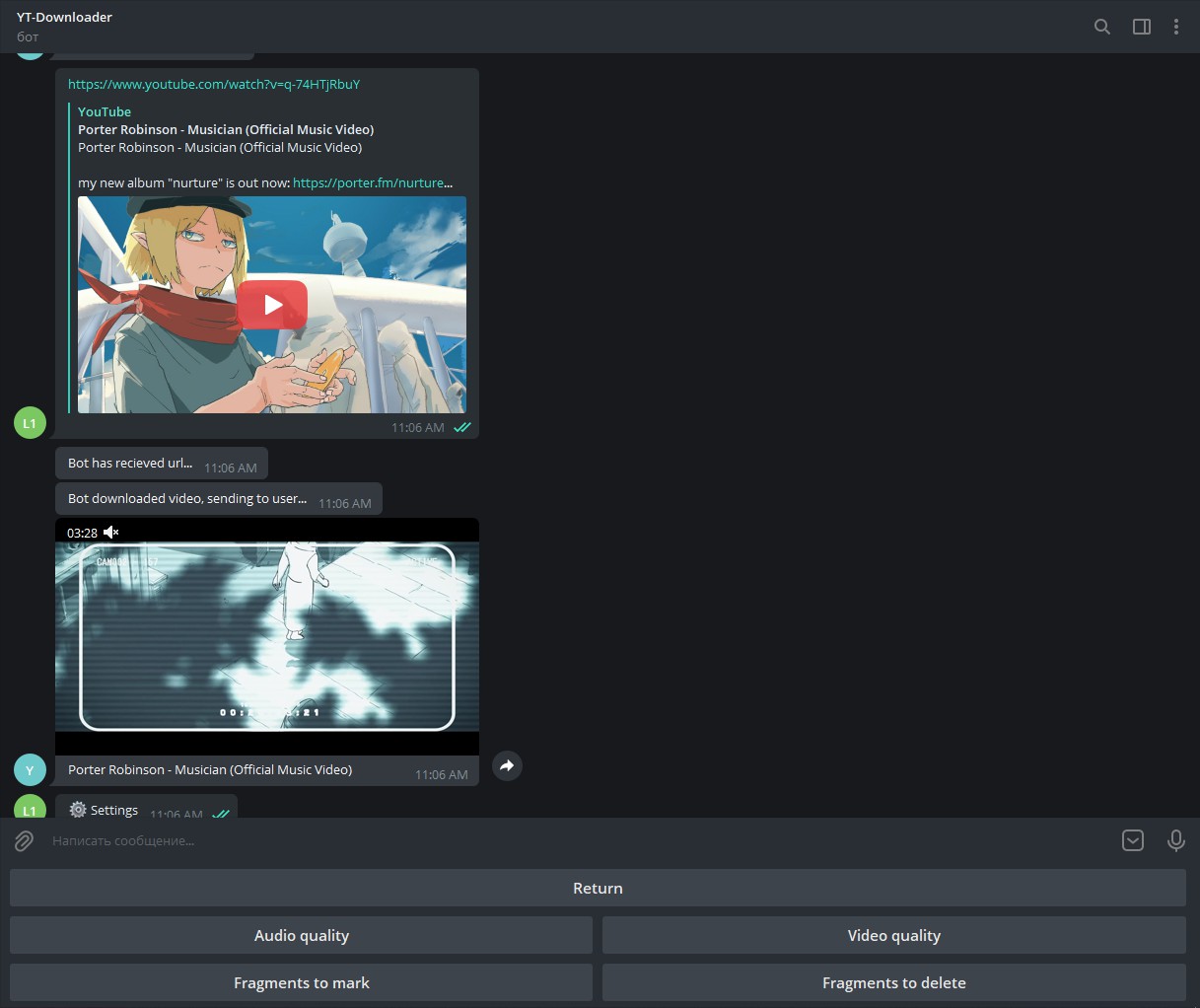The width and height of the screenshot is (1200, 1008).
Task: Click the 'Bot downloaded video, sending to user...' message
Action: pos(219,499)
